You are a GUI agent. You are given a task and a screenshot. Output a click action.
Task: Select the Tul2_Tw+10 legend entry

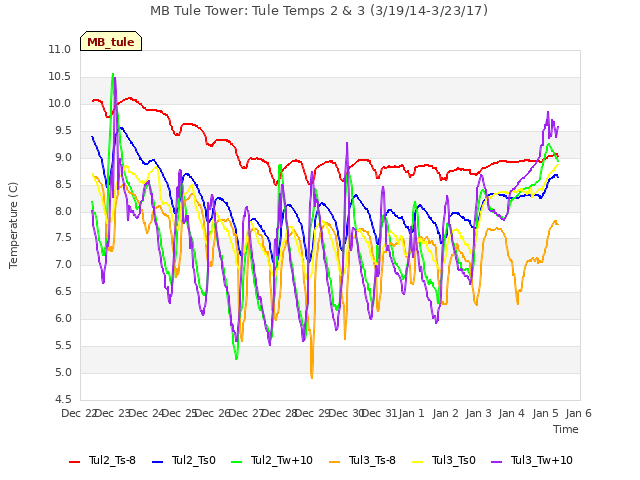(272, 460)
